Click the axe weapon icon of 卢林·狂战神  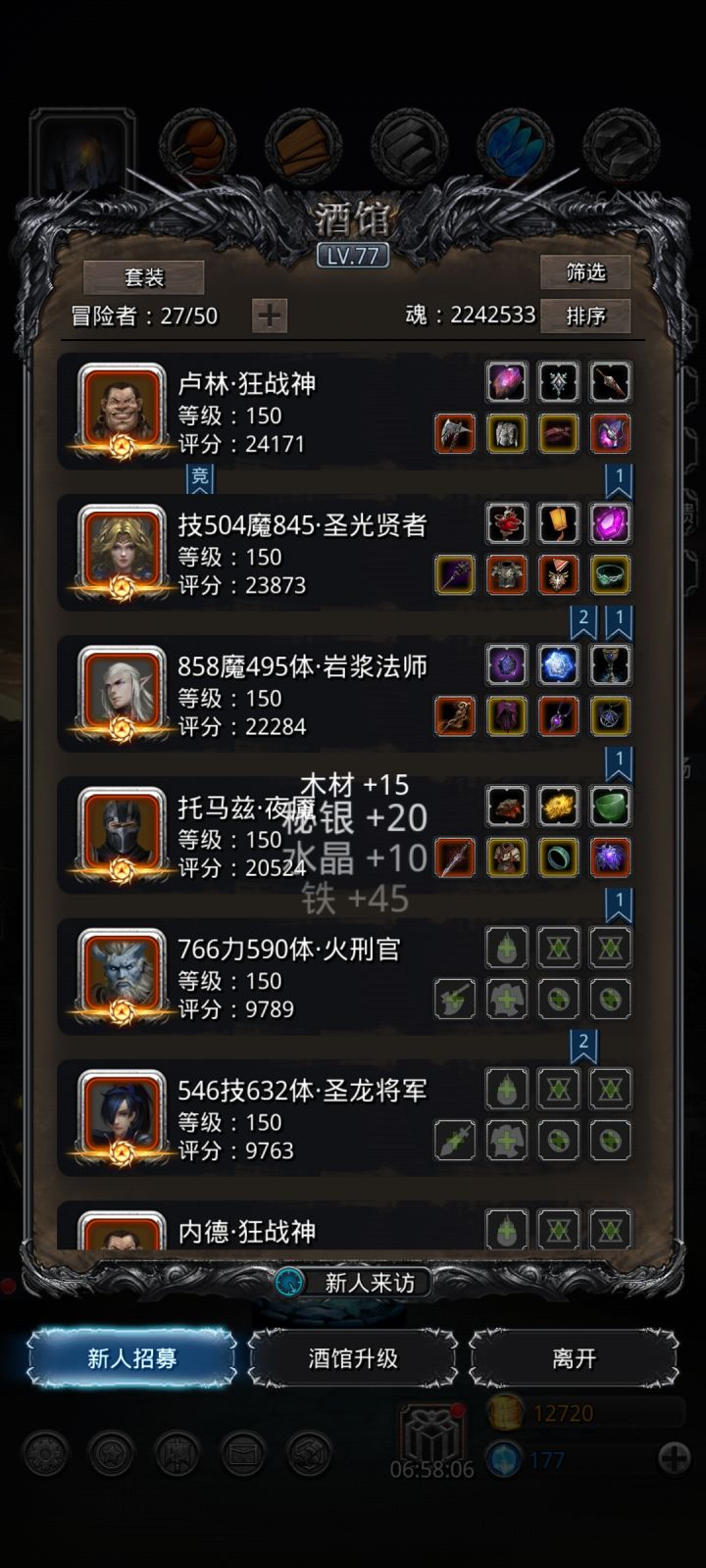coord(455,433)
